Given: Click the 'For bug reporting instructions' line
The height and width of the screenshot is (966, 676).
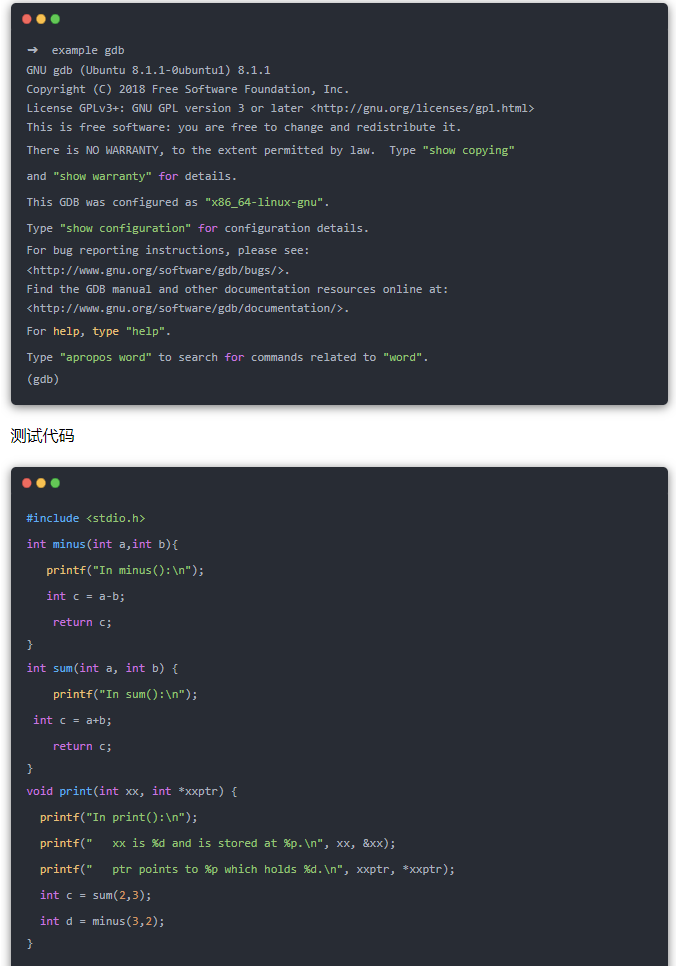Looking at the screenshot, I should (x=168, y=250).
